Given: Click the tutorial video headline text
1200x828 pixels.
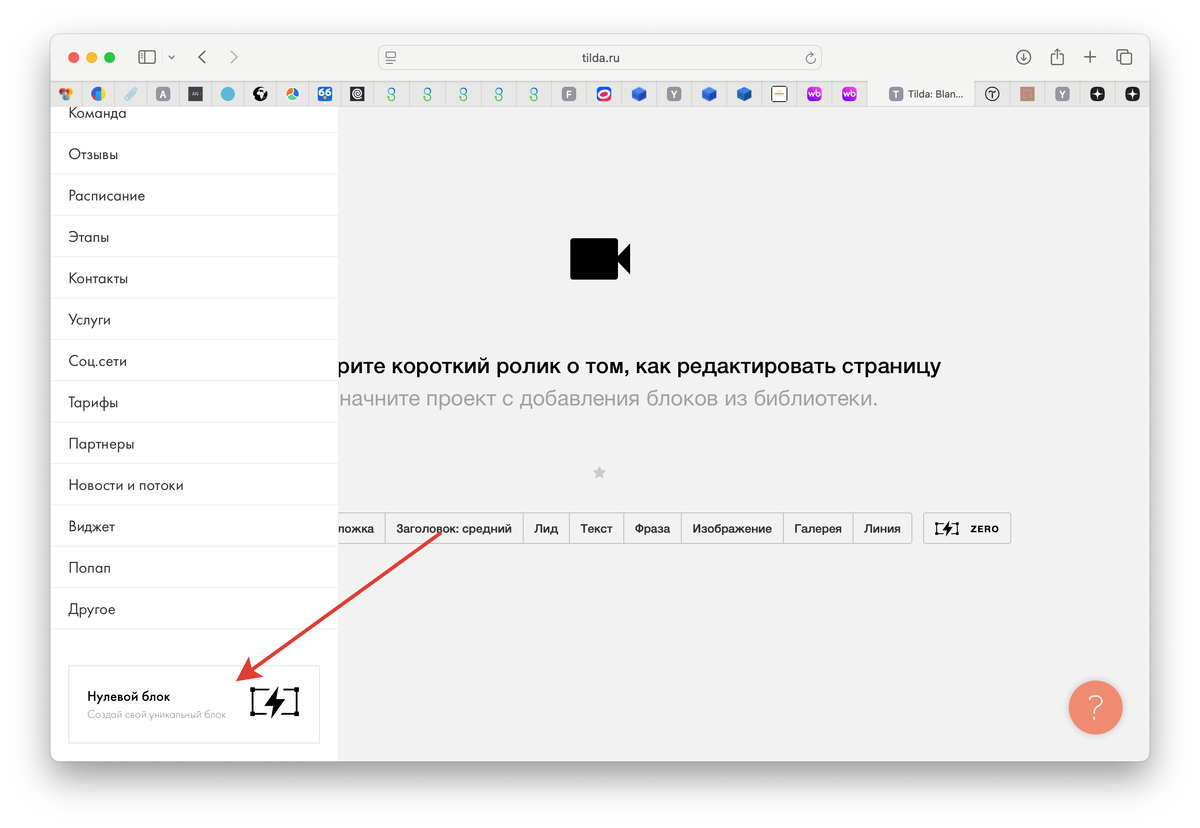Looking at the screenshot, I should pos(640,366).
